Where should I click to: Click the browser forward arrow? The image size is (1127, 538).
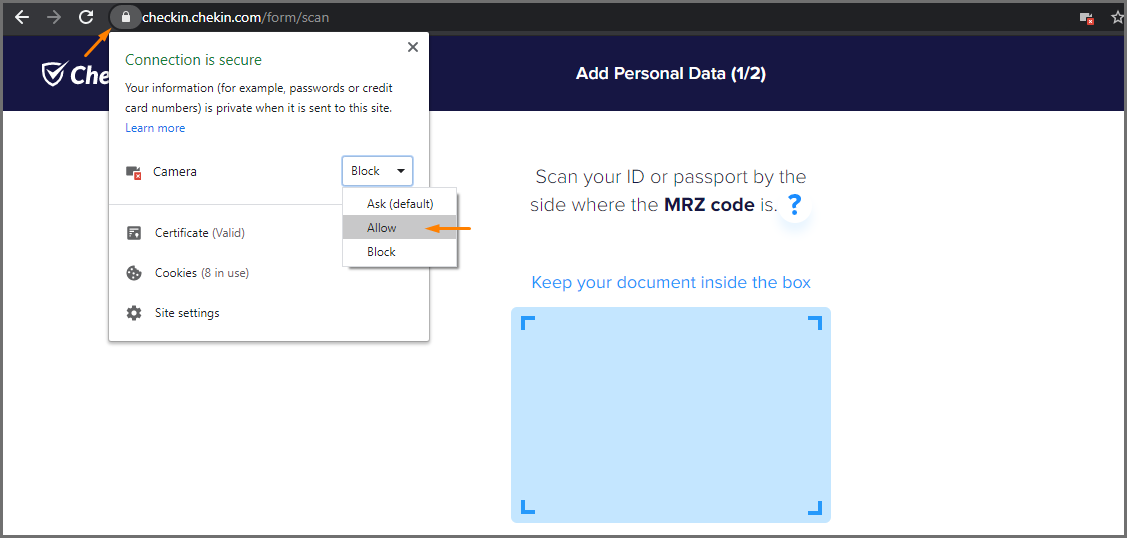[54, 17]
